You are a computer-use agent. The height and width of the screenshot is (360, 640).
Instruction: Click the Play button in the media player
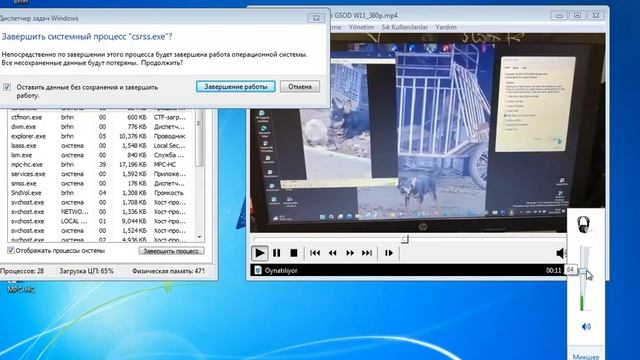point(259,253)
